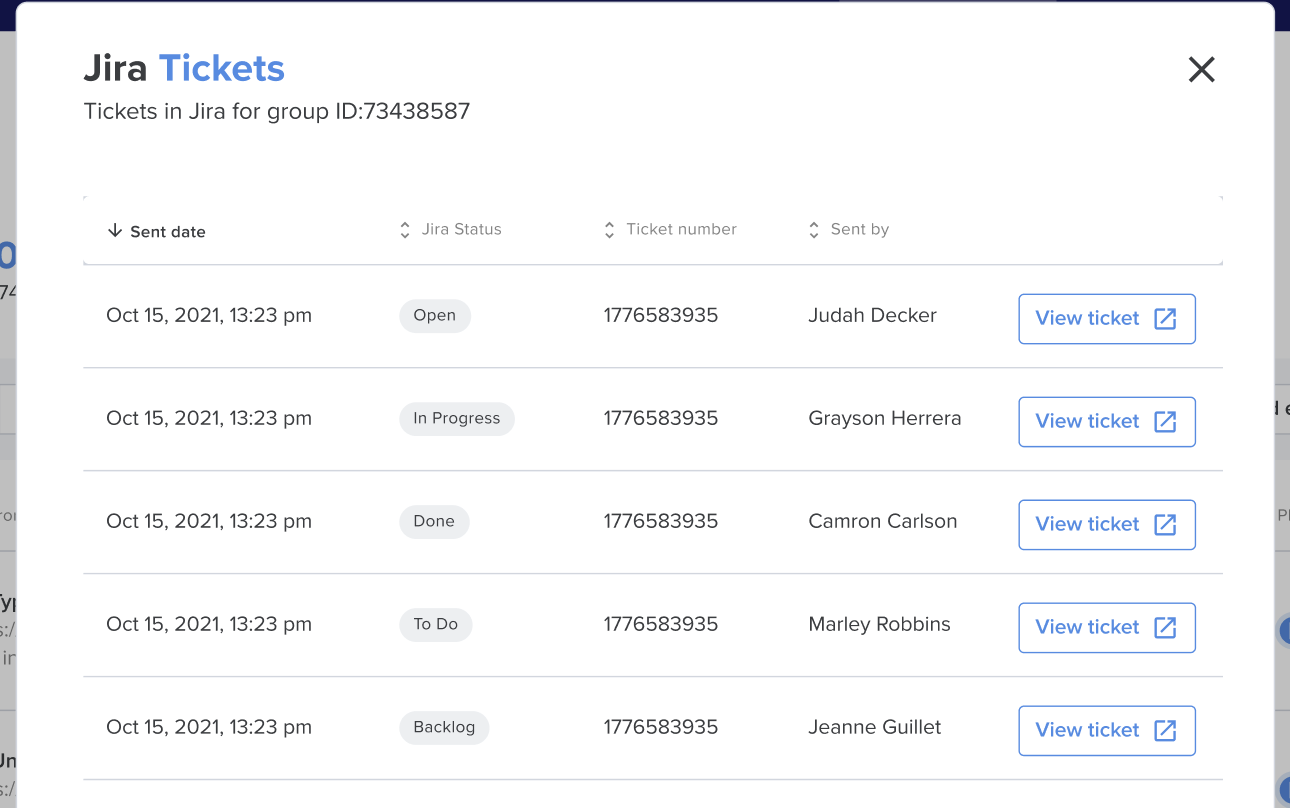View ticket sent by Camron Carlson
The image size is (1290, 808).
click(x=1107, y=524)
